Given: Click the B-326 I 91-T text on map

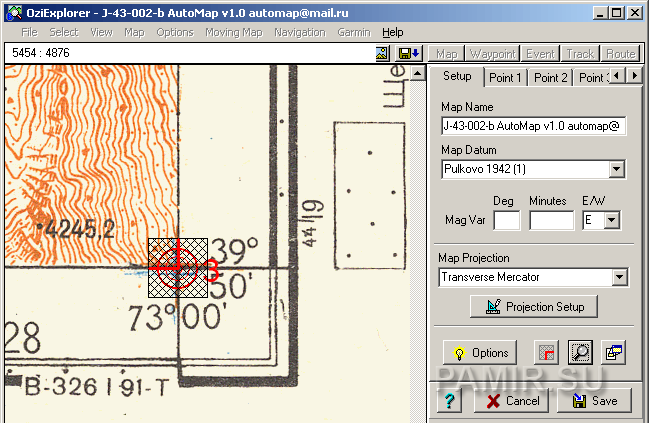Looking at the screenshot, I should point(97,387).
